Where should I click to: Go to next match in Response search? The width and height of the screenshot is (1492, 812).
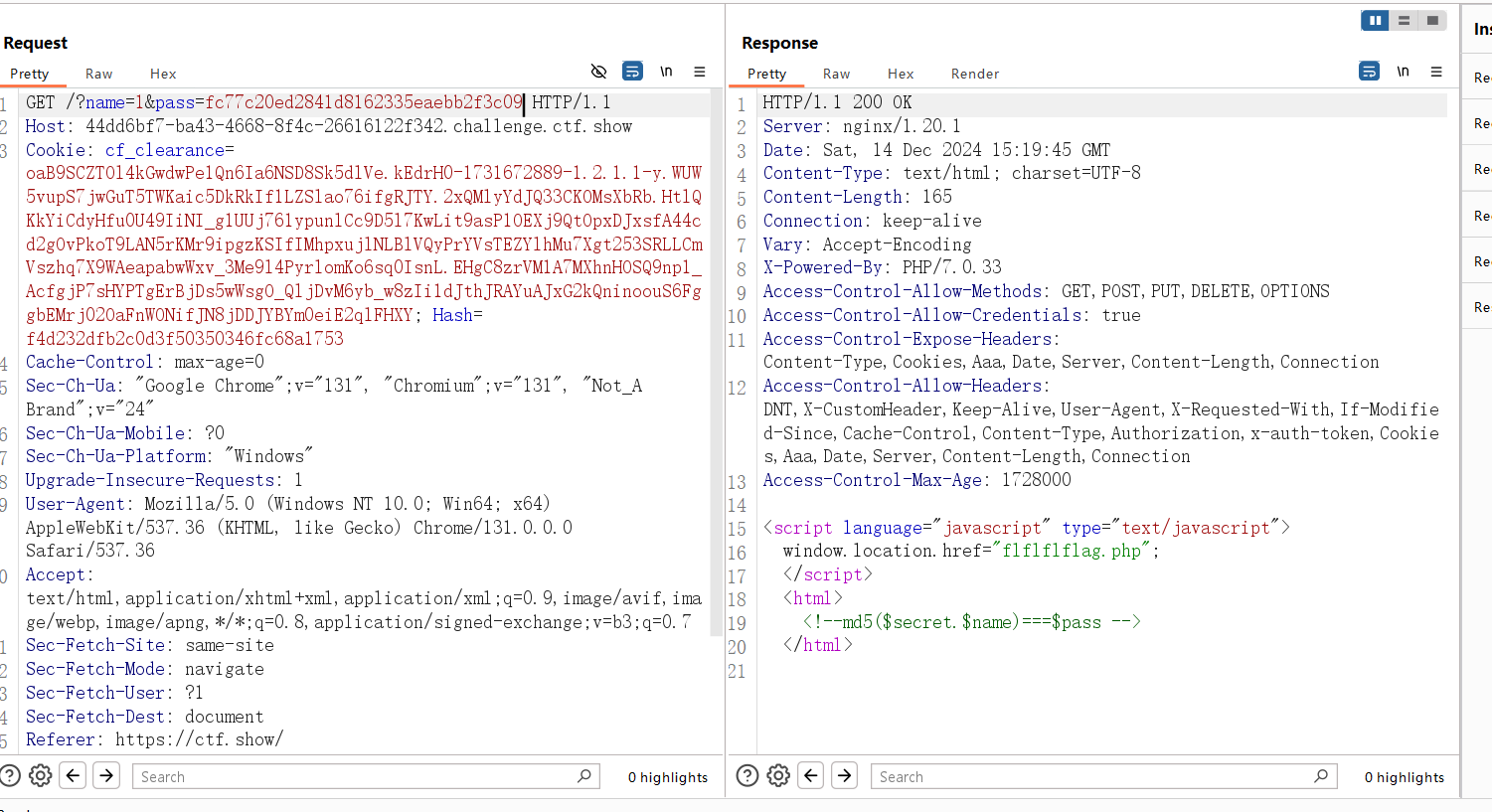(844, 775)
